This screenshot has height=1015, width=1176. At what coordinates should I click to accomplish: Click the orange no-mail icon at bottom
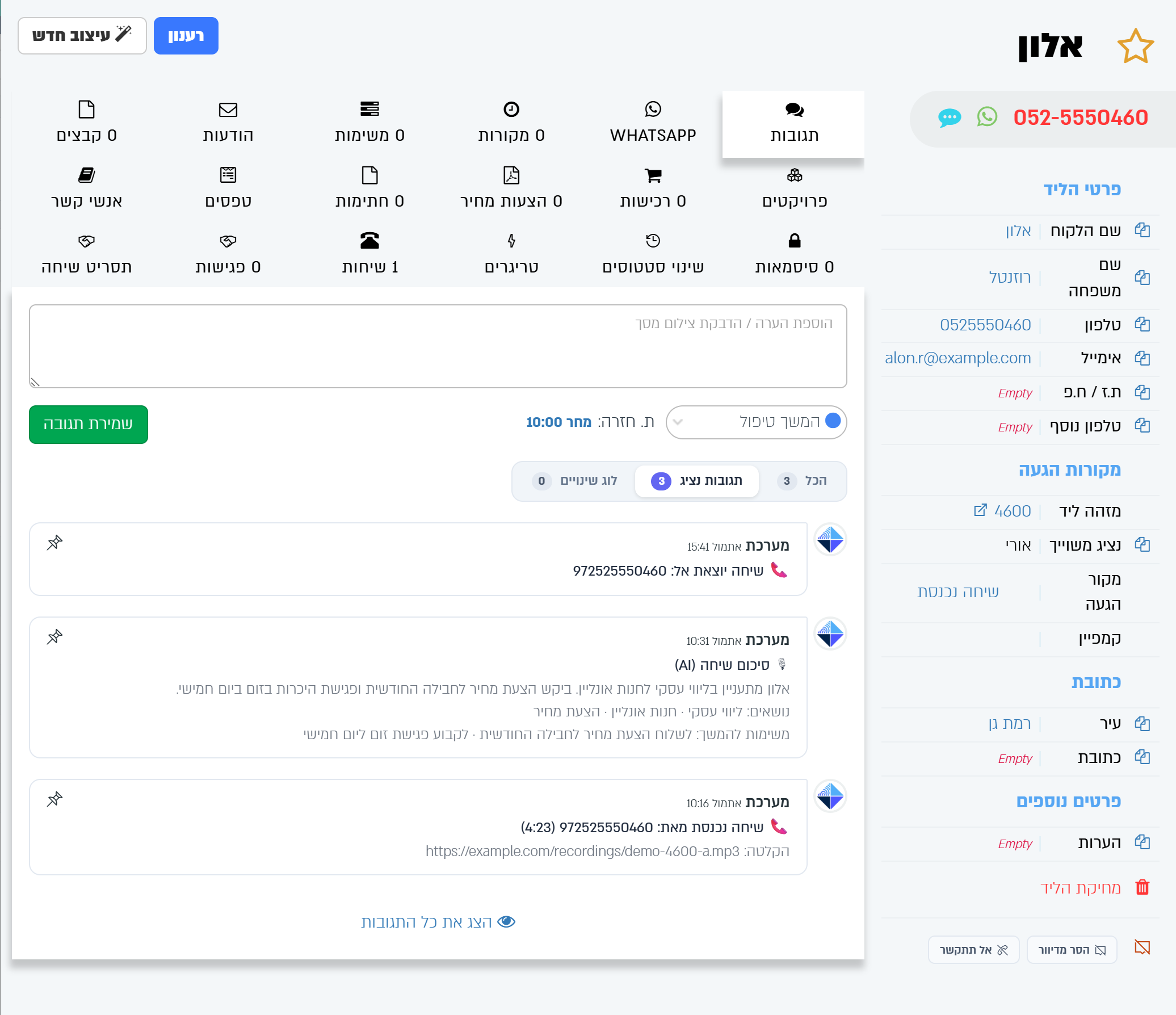(1142, 947)
